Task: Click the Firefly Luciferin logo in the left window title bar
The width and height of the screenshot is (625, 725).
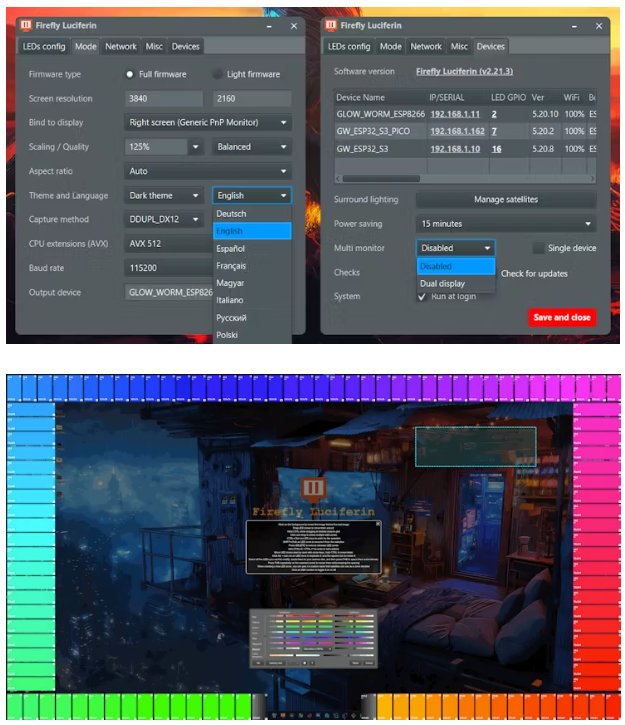Action: pos(26,25)
